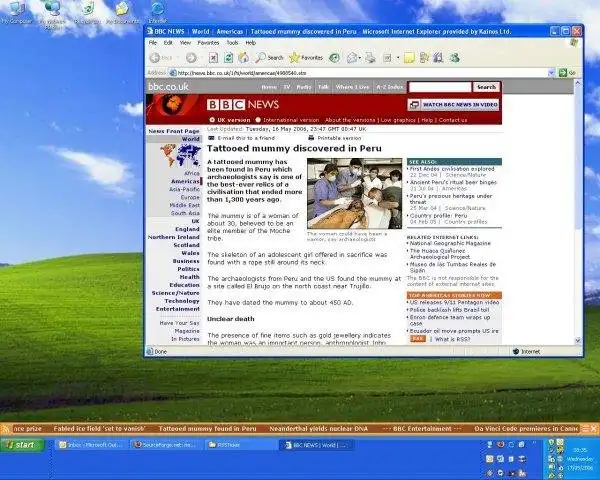
Task: Open the Search pane in IE toolbar
Action: pos(269,58)
